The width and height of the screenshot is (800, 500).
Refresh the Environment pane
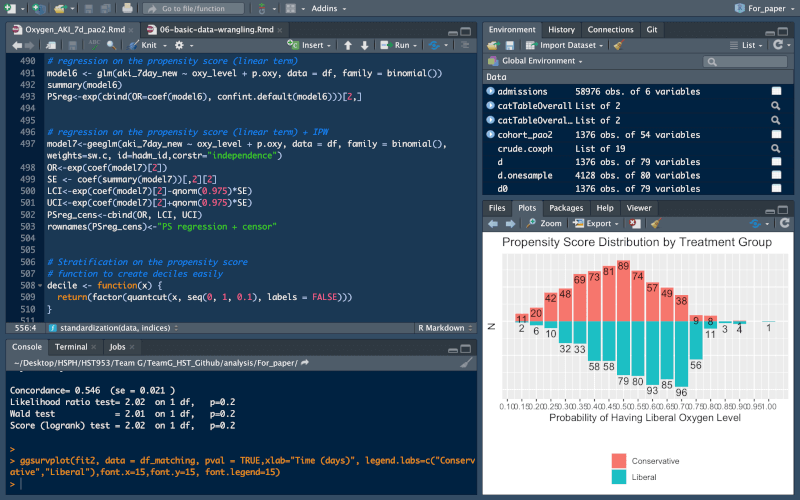[x=778, y=45]
